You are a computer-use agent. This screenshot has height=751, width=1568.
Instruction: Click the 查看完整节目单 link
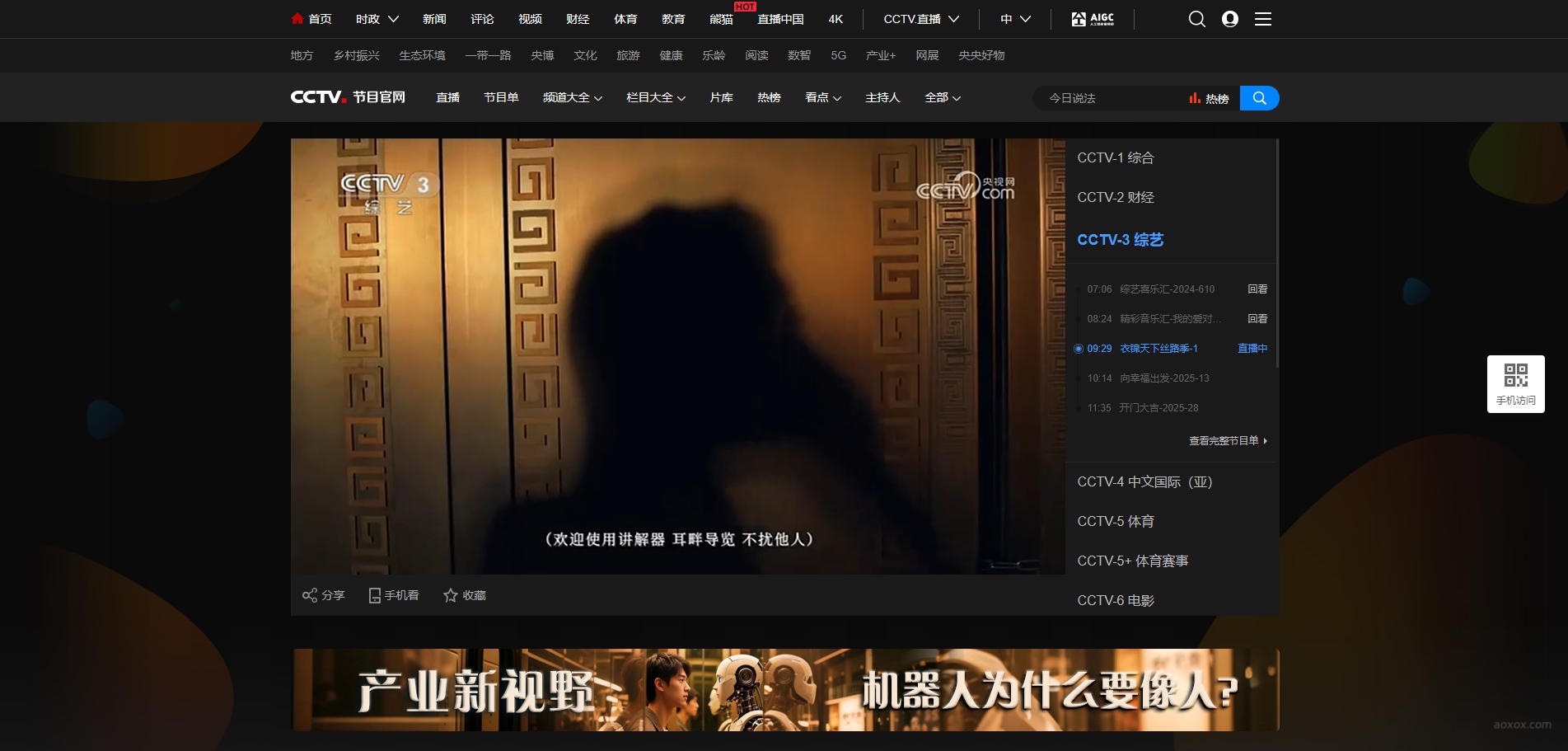pyautogui.click(x=1223, y=441)
